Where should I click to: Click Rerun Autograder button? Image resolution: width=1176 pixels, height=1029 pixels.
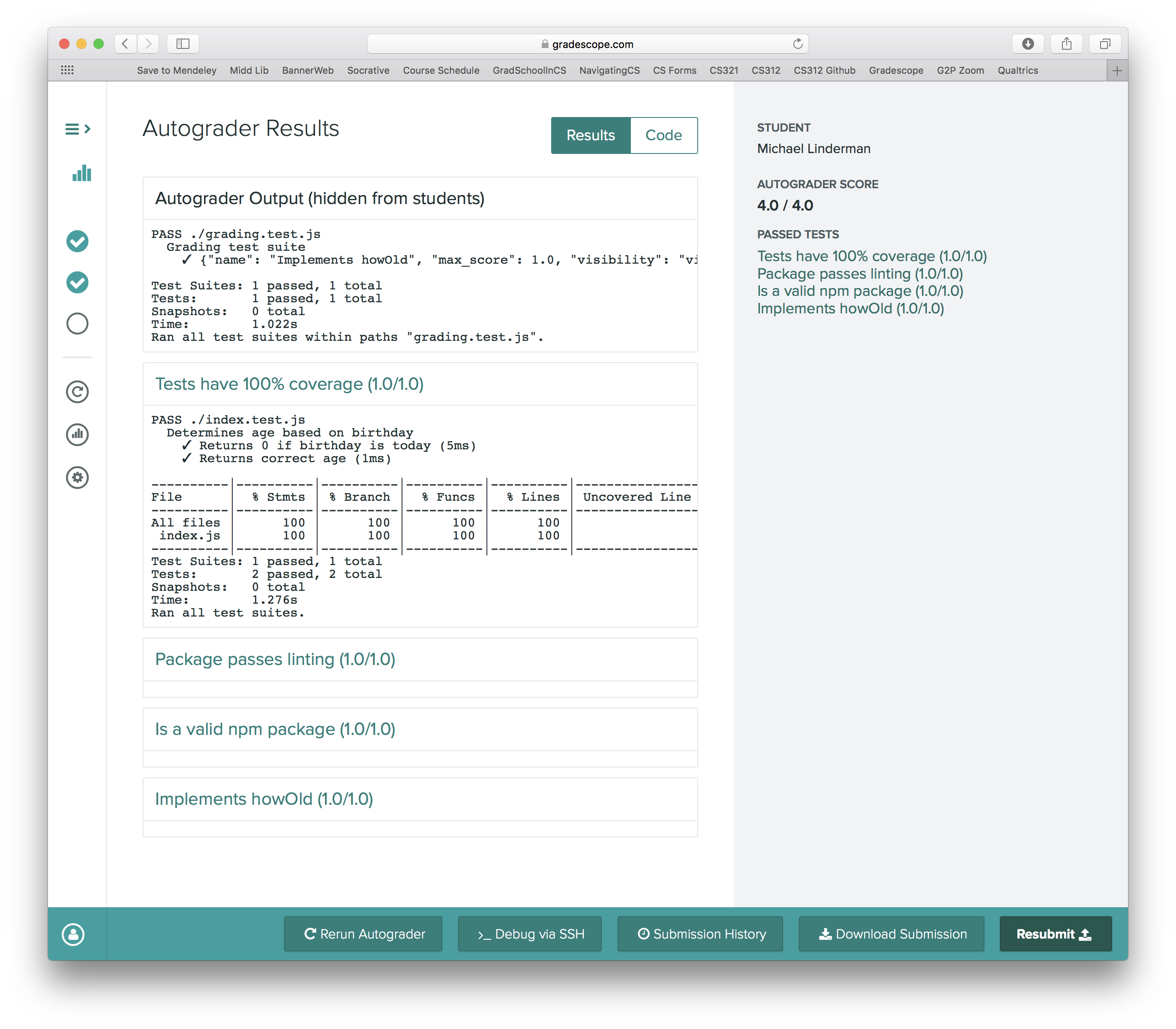(363, 934)
